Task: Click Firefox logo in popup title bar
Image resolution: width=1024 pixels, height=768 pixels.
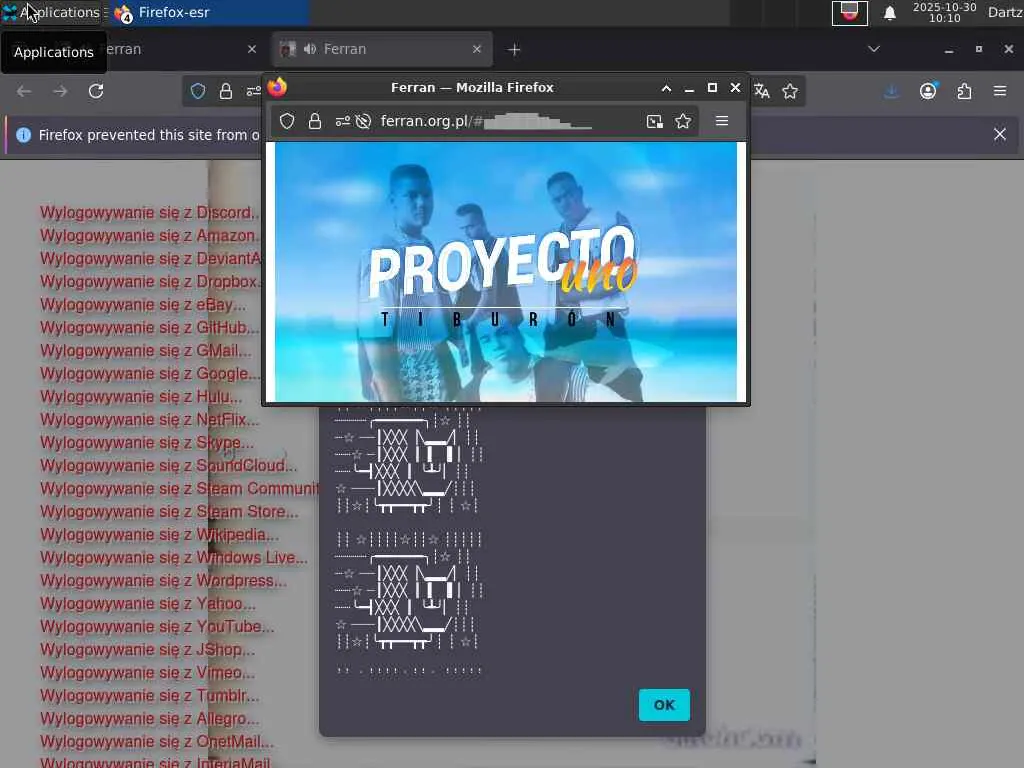Action: (x=278, y=87)
